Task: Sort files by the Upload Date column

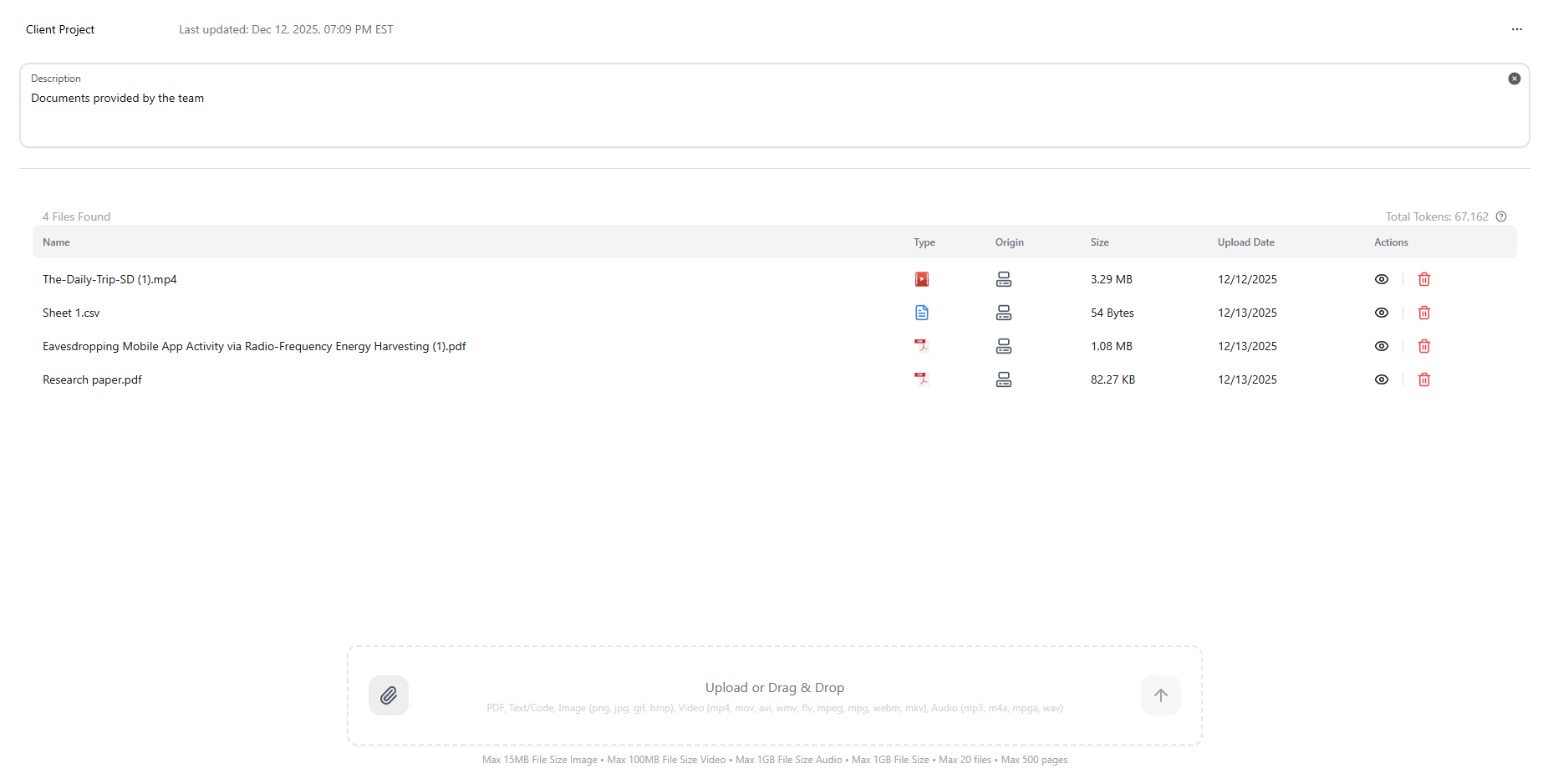Action: pos(1245,242)
